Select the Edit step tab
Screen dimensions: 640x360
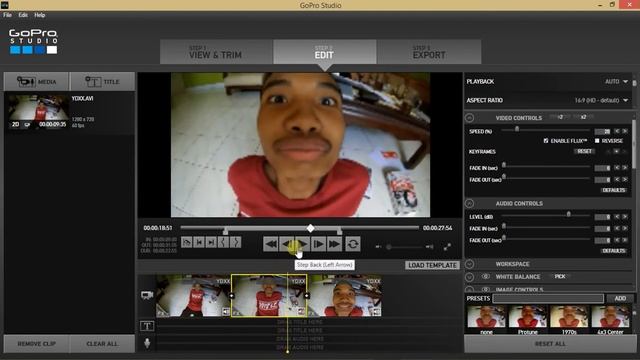click(324, 52)
